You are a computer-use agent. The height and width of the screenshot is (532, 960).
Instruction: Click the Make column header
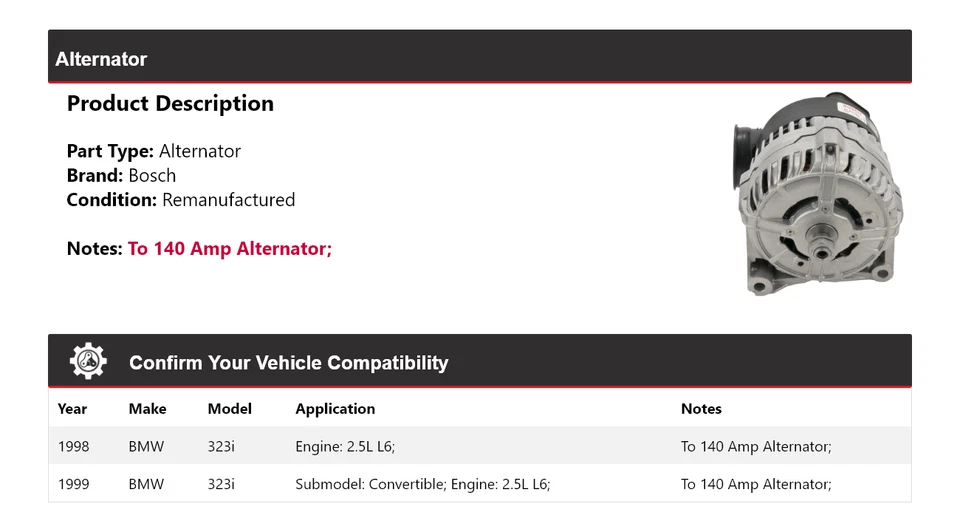147,408
